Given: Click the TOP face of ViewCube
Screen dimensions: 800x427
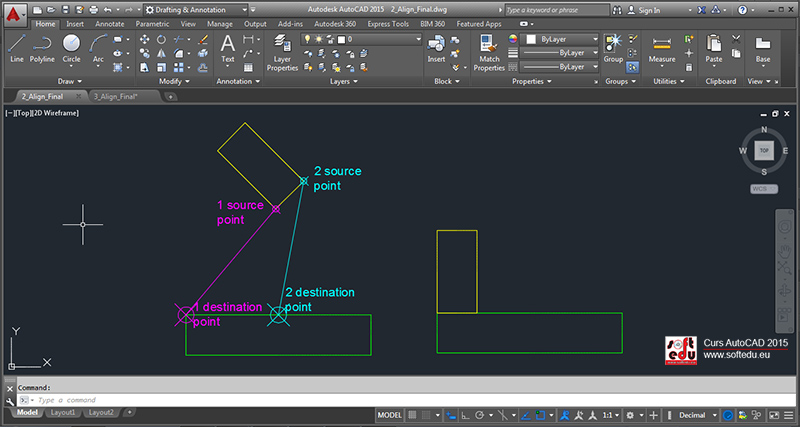Looking at the screenshot, I should [764, 150].
